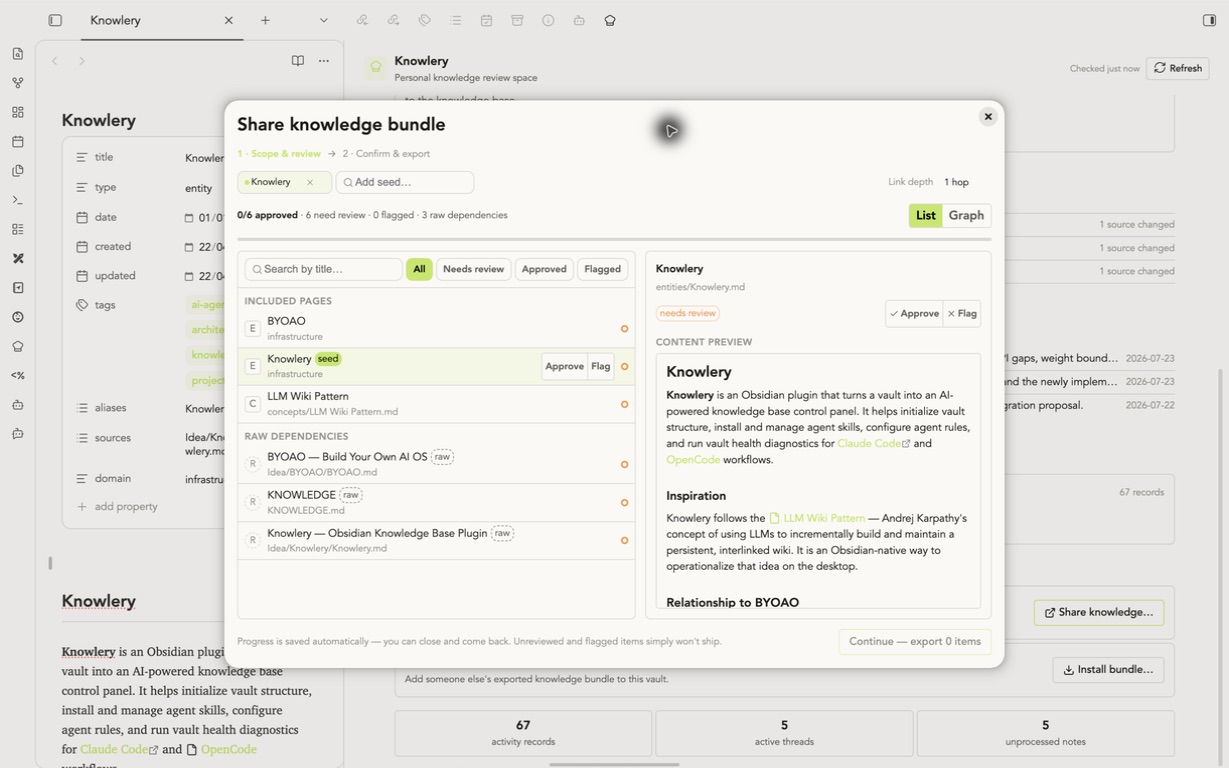
Task: Close the Share knowledge bundle dialog
Action: [988, 117]
